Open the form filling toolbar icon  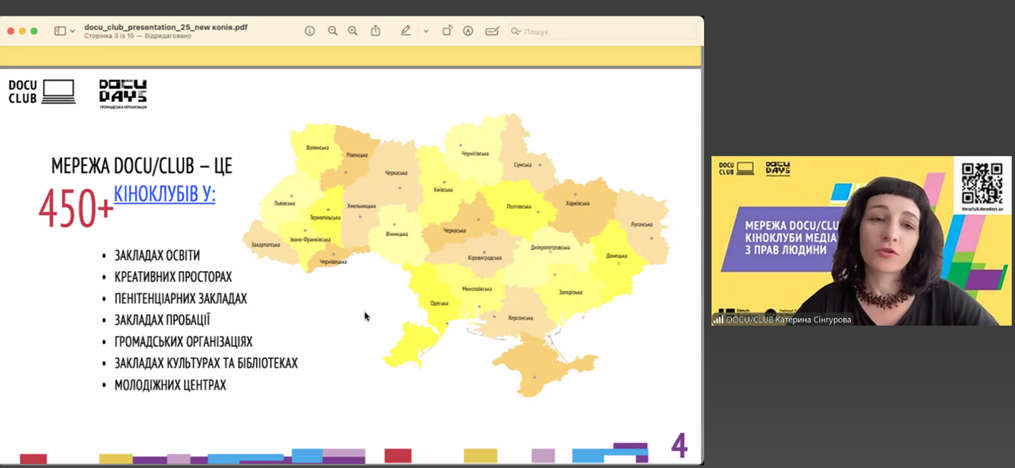click(x=493, y=31)
